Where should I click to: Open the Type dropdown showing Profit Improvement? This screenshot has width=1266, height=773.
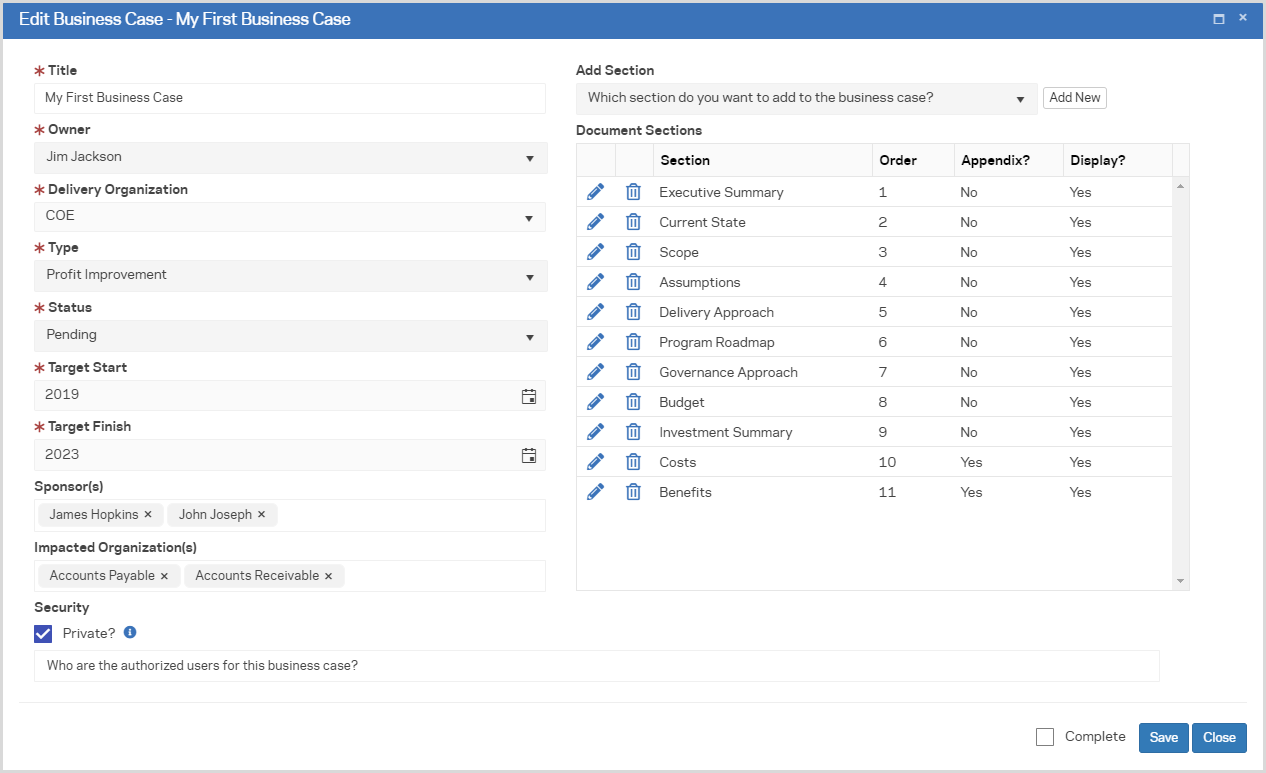pyautogui.click(x=529, y=277)
